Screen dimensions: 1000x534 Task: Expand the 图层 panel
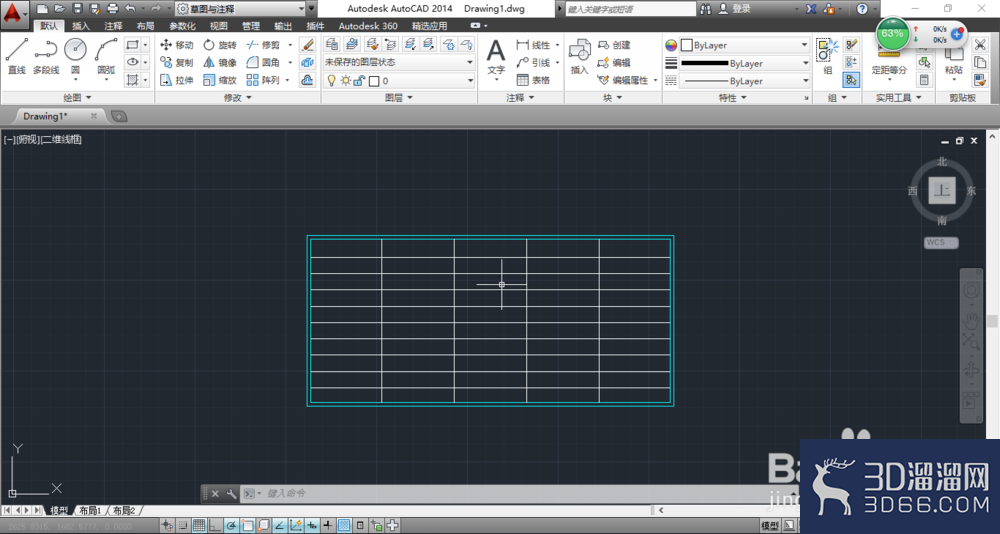coord(399,98)
